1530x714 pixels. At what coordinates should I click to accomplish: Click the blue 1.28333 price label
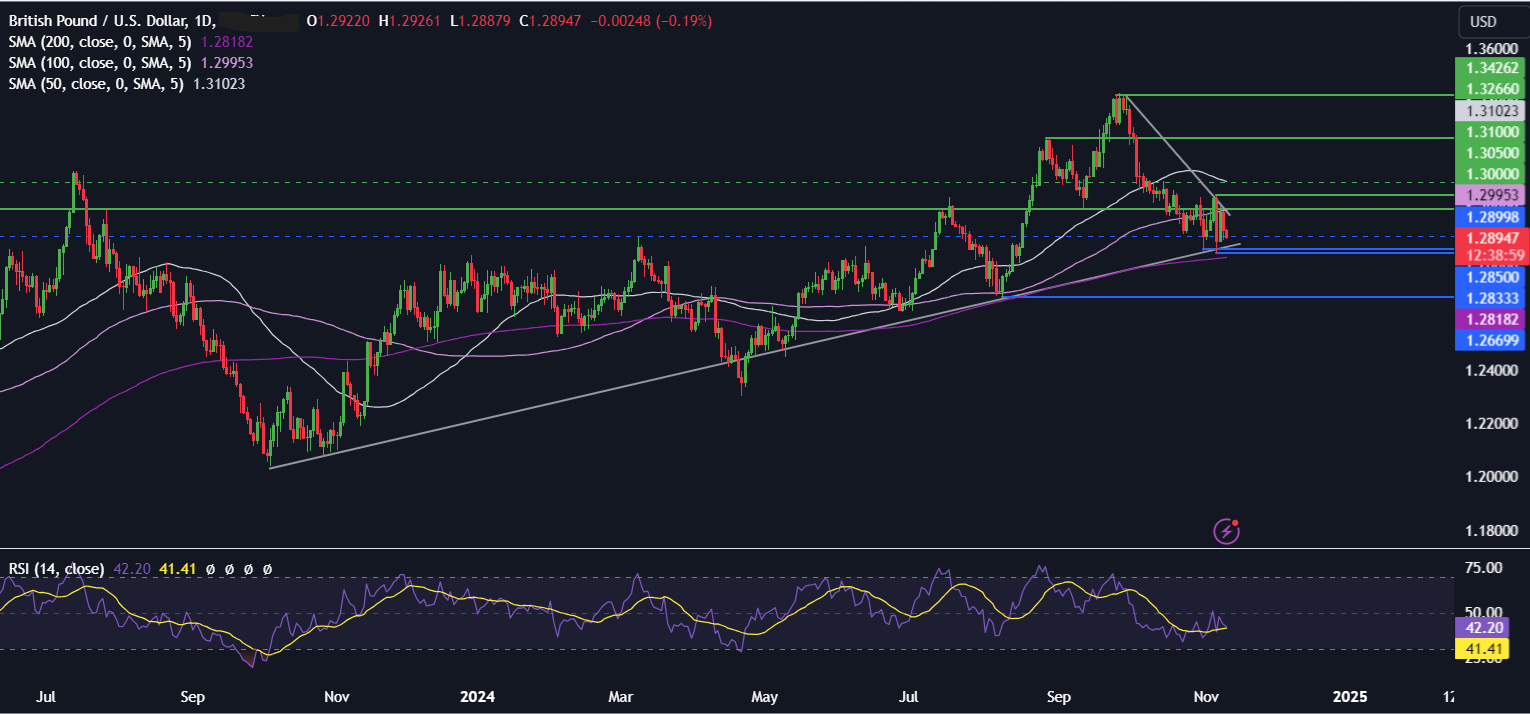[x=1493, y=297]
